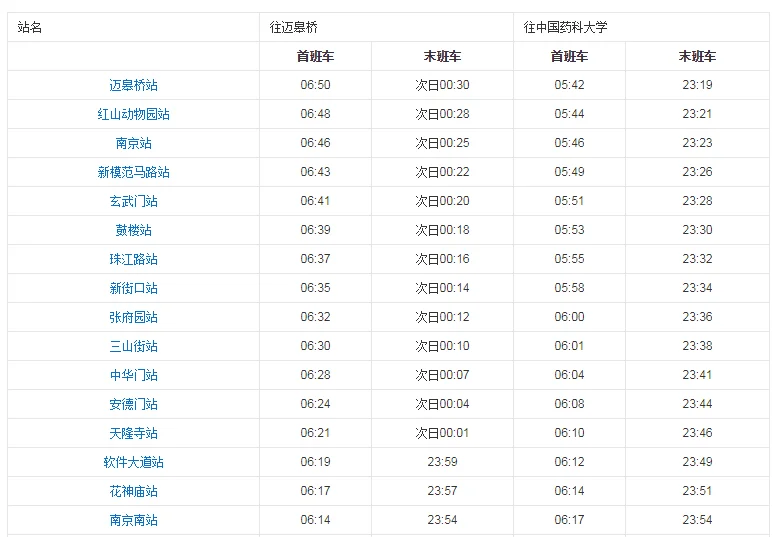Select 次日00:07 in the 中华门站 row
Viewport: 784px width, 537px height.
point(442,375)
